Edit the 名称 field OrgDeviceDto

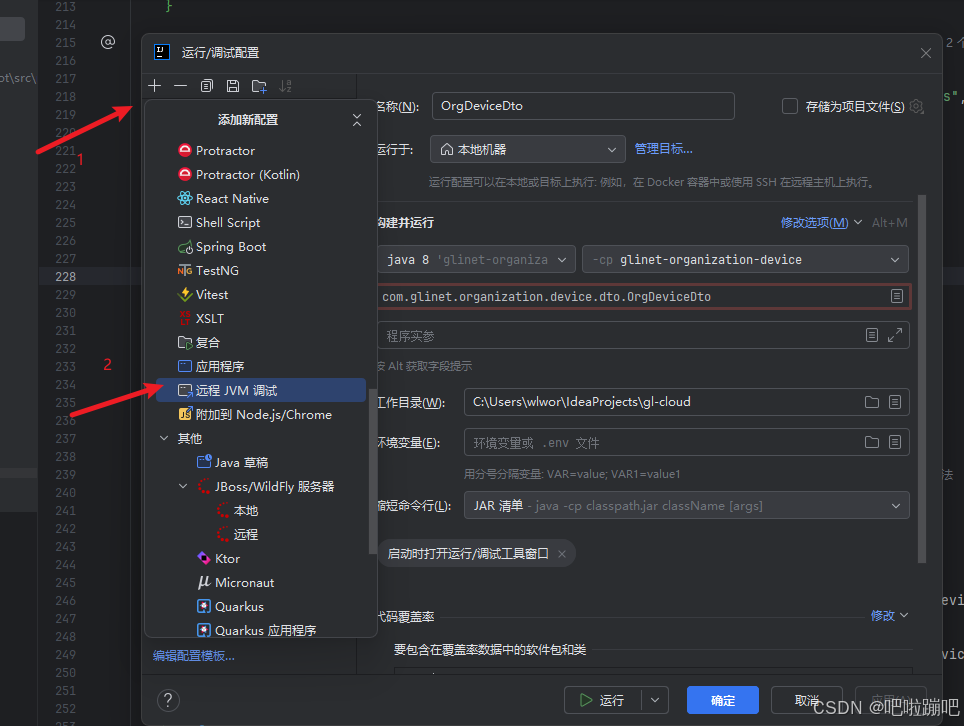583,106
